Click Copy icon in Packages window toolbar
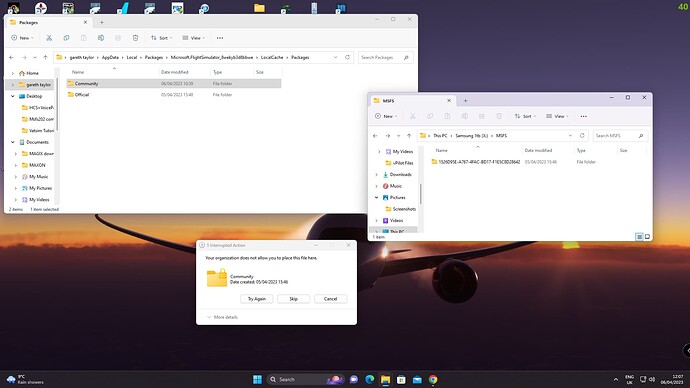Image resolution: width=690 pixels, height=388 pixels. point(66,38)
